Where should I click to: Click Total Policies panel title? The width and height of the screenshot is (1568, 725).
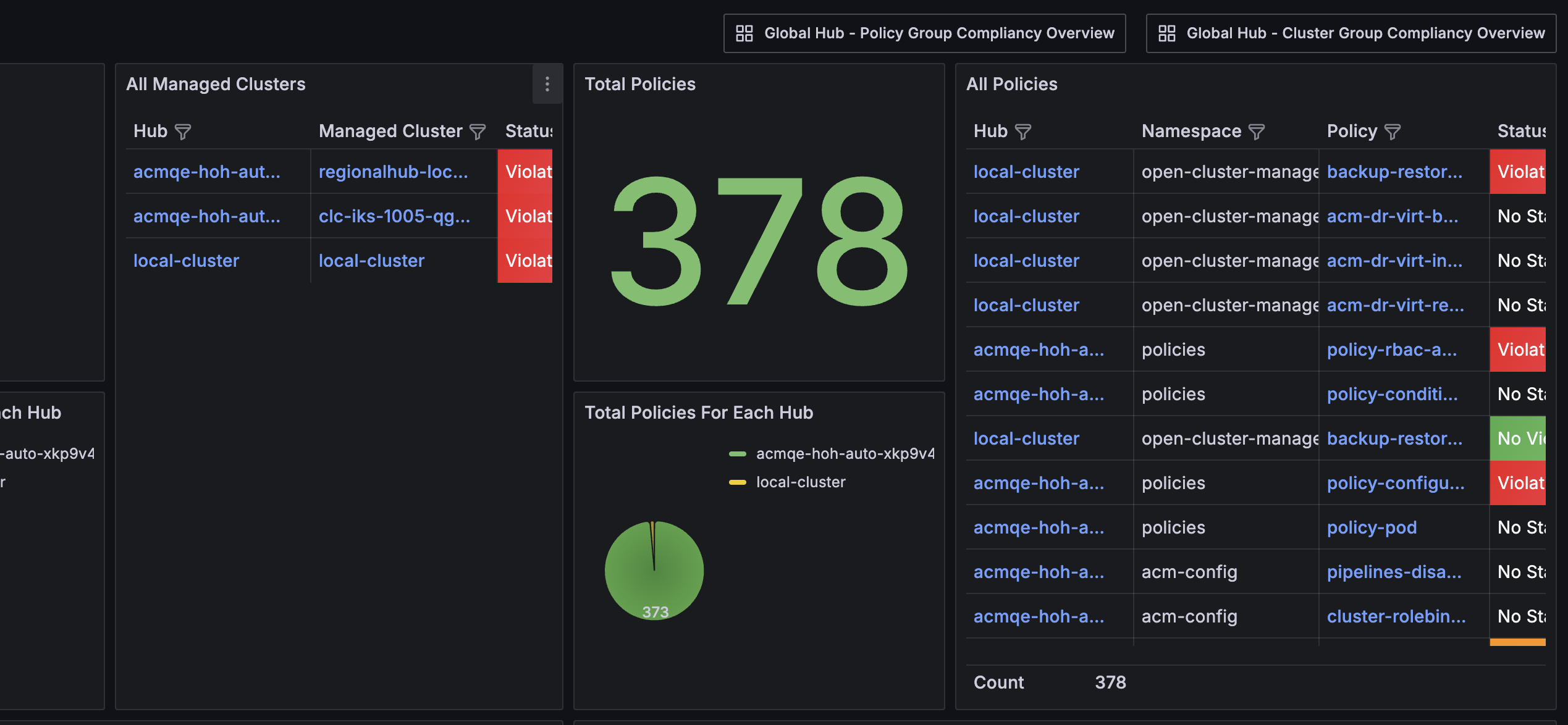point(640,84)
